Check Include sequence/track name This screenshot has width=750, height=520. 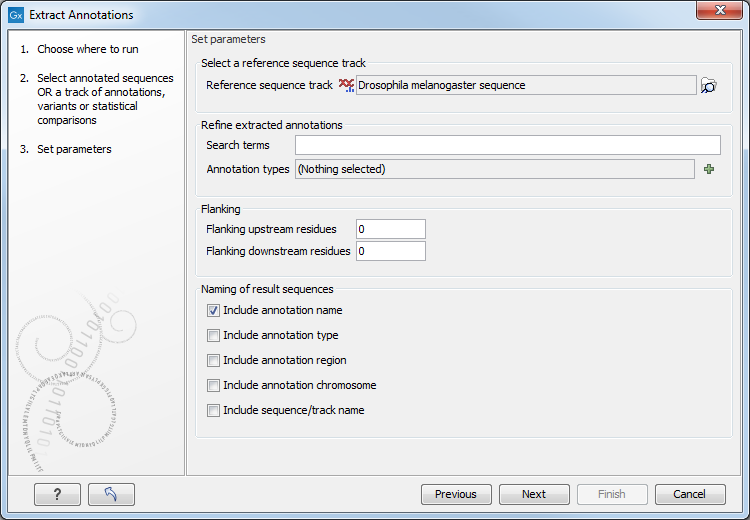(x=213, y=410)
